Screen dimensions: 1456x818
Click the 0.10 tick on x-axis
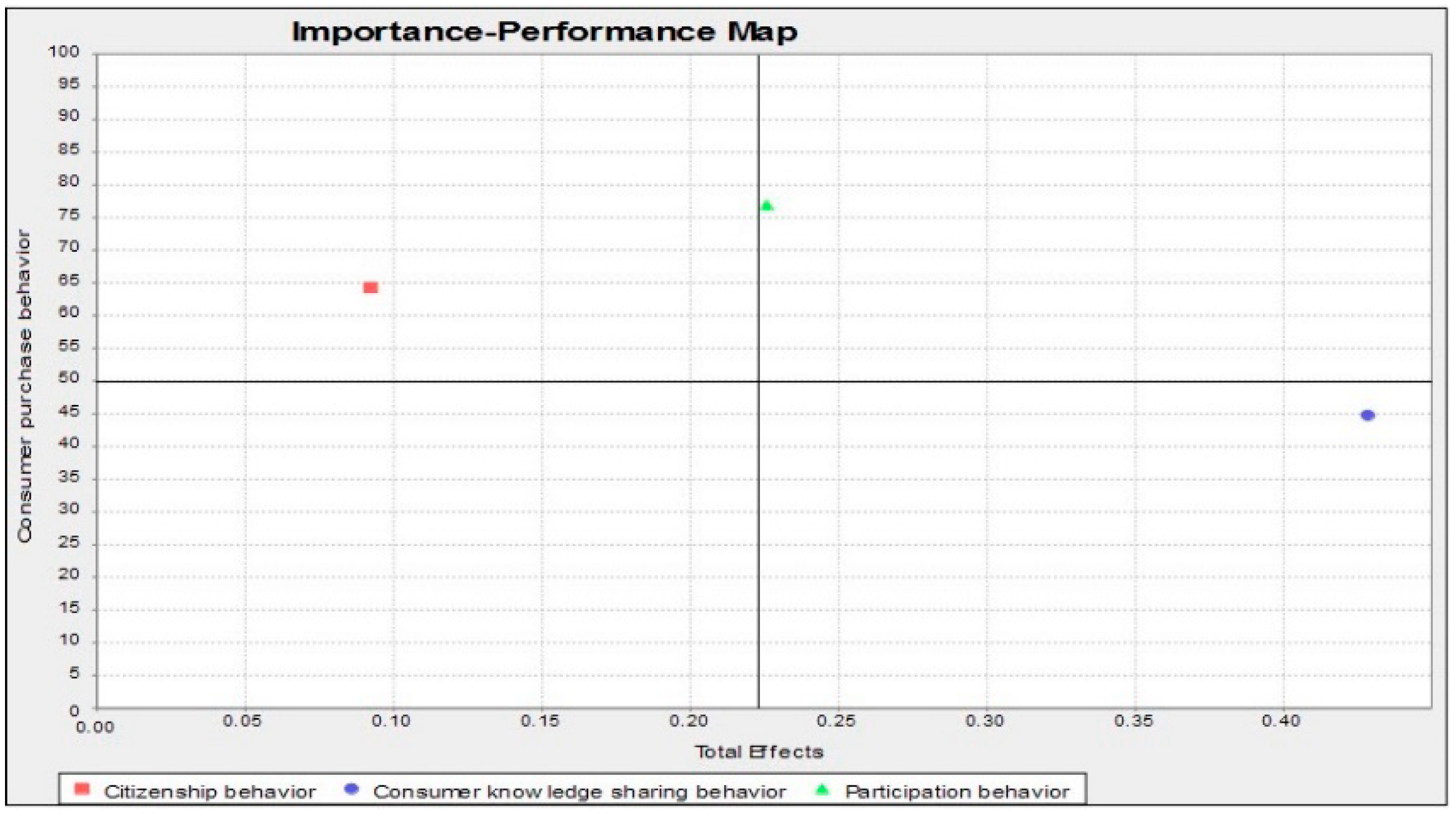pos(391,721)
